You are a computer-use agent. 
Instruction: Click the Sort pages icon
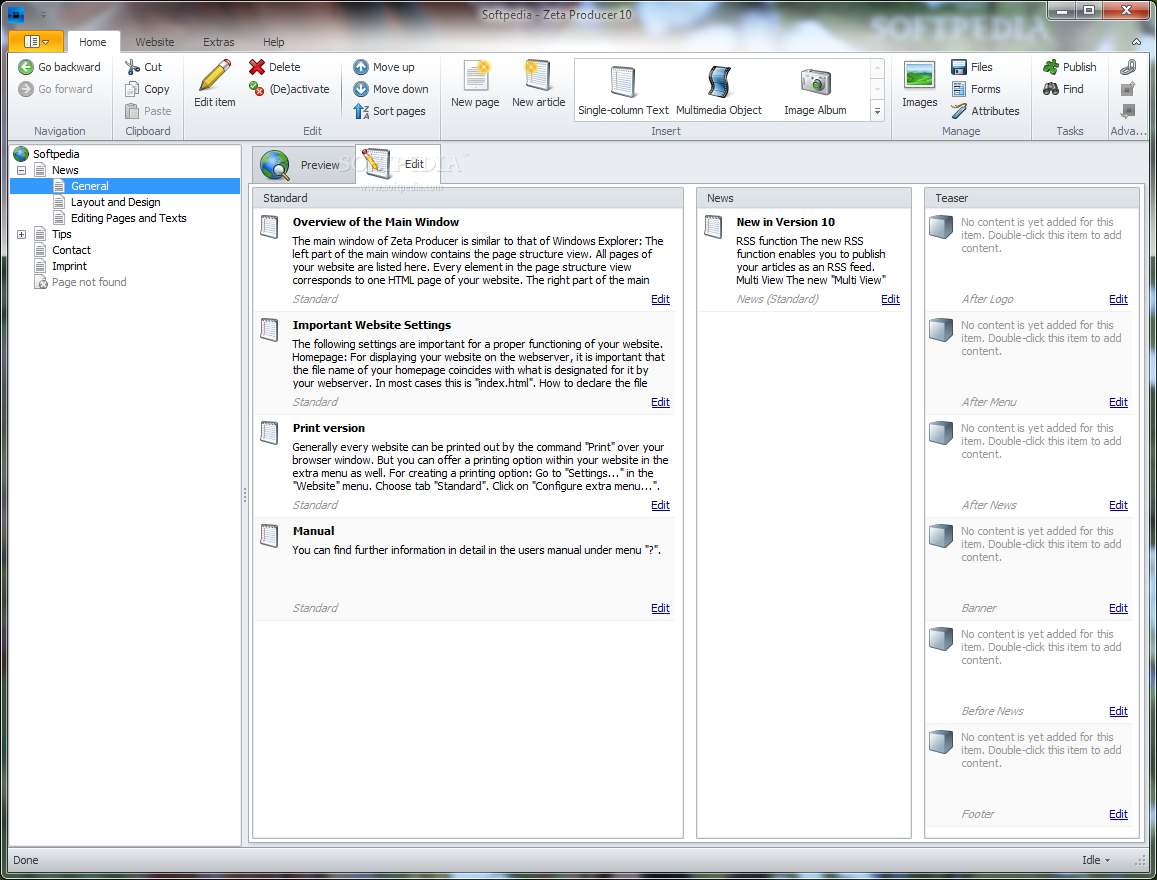(x=361, y=111)
